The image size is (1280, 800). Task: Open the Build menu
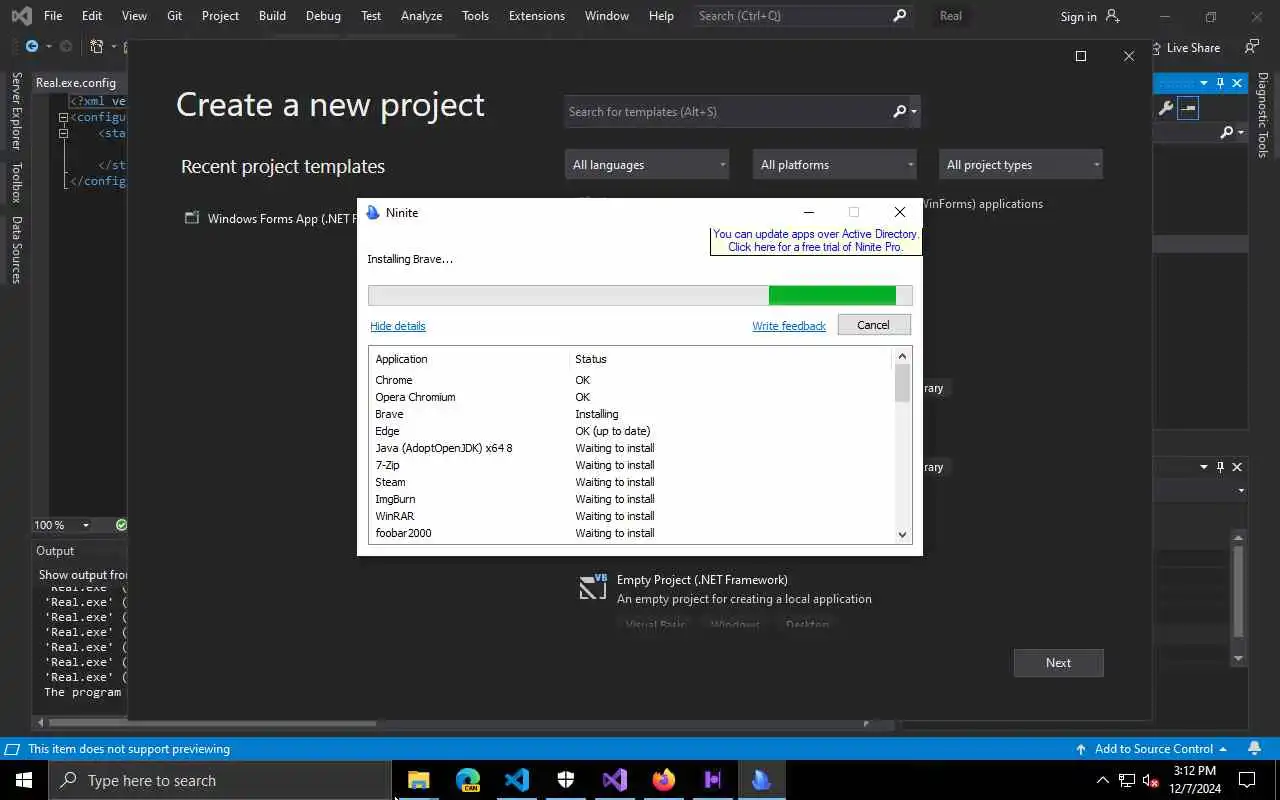click(272, 16)
